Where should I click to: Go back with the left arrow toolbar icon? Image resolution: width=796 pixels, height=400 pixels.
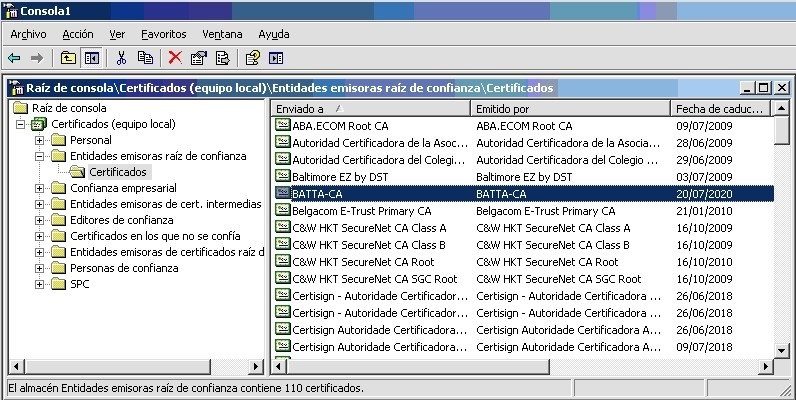(14, 58)
